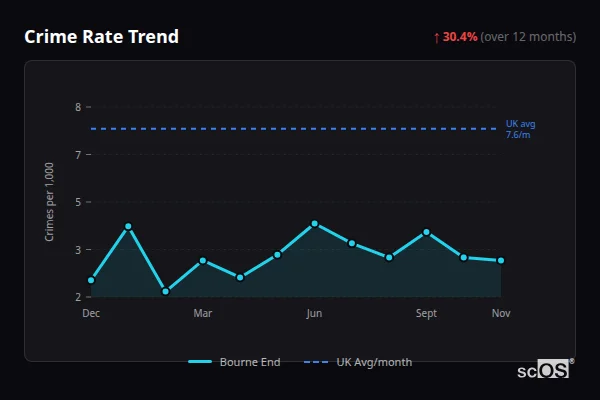Click the July data point

[352, 243]
